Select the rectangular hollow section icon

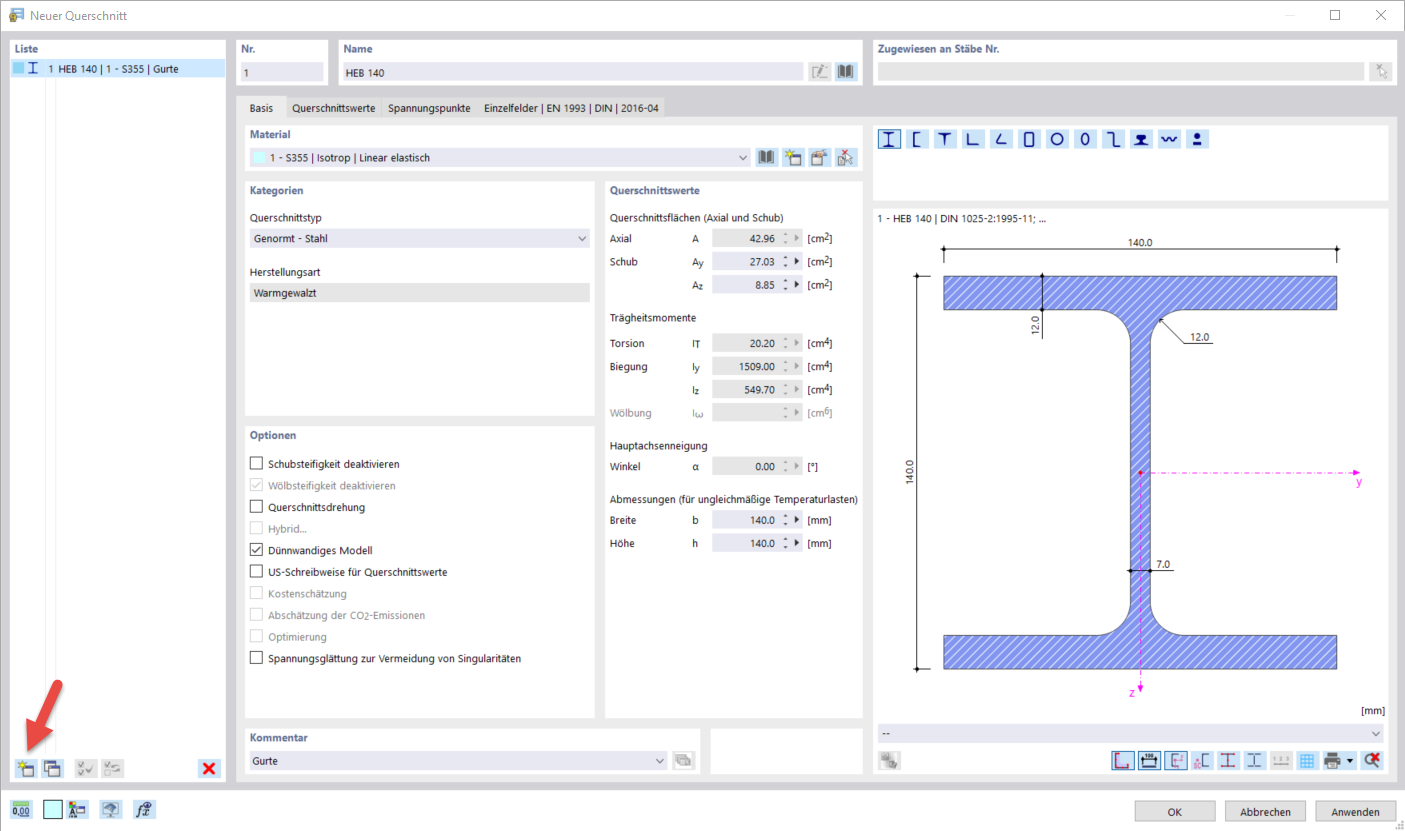pyautogui.click(x=1029, y=139)
